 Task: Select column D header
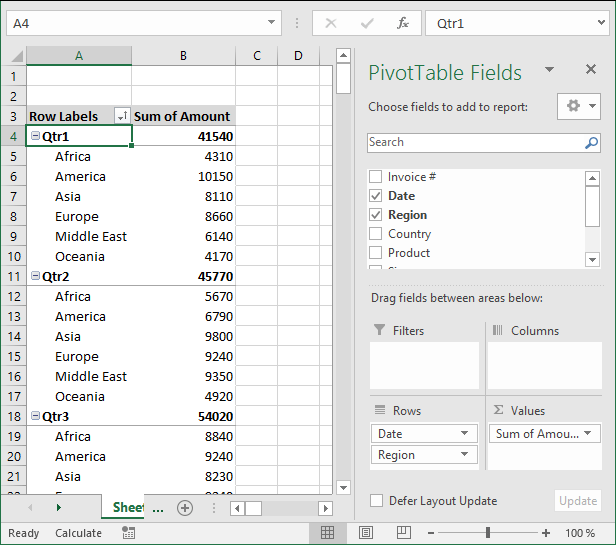coord(299,56)
